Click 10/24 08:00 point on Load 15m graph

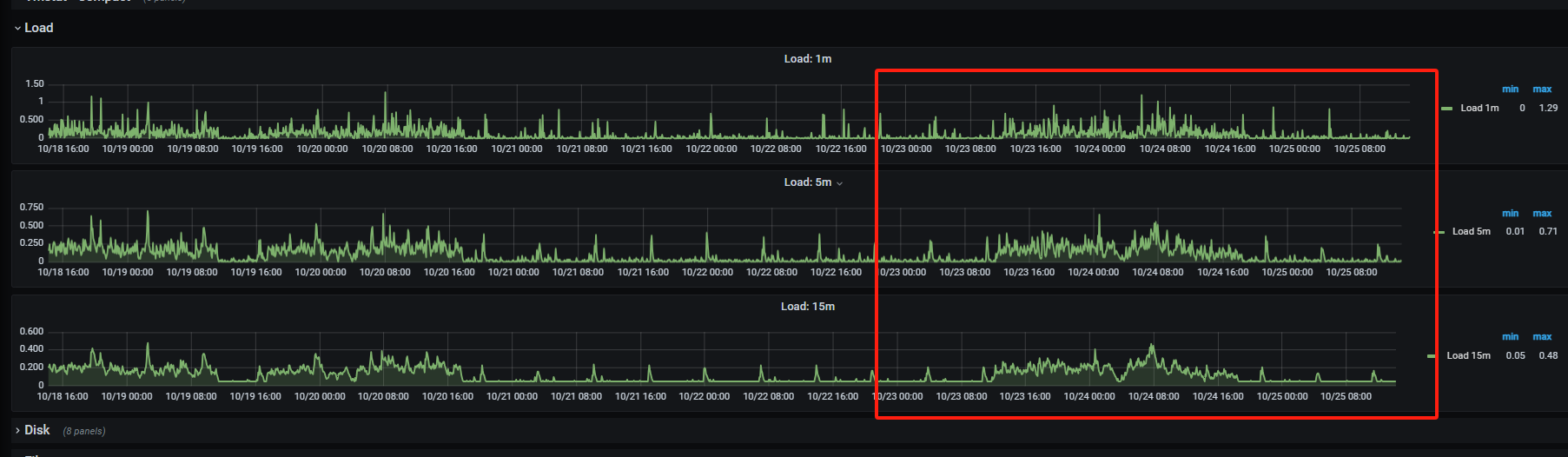[1153, 346]
